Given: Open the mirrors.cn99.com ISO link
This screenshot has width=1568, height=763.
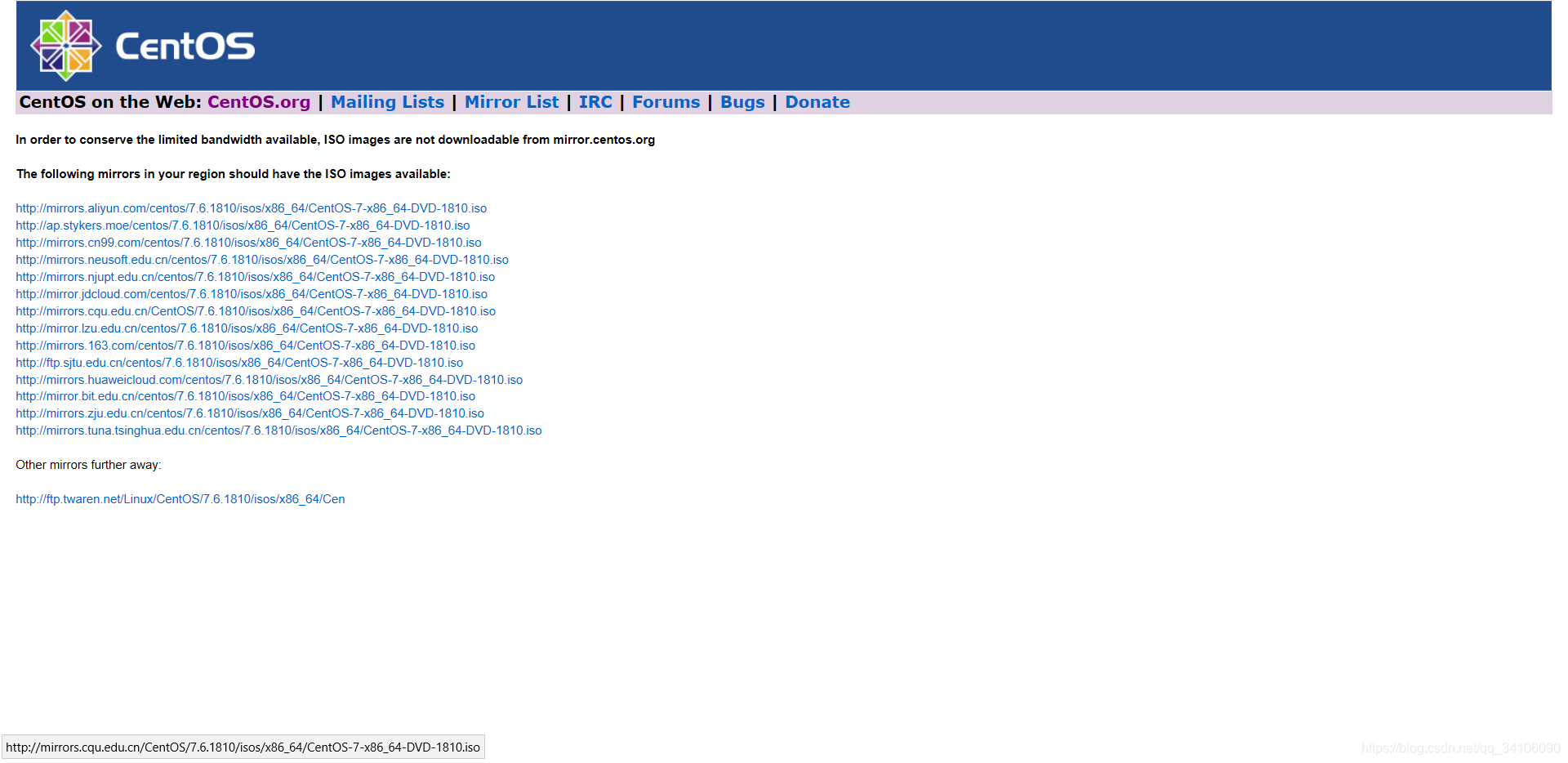Looking at the screenshot, I should coord(248,243).
